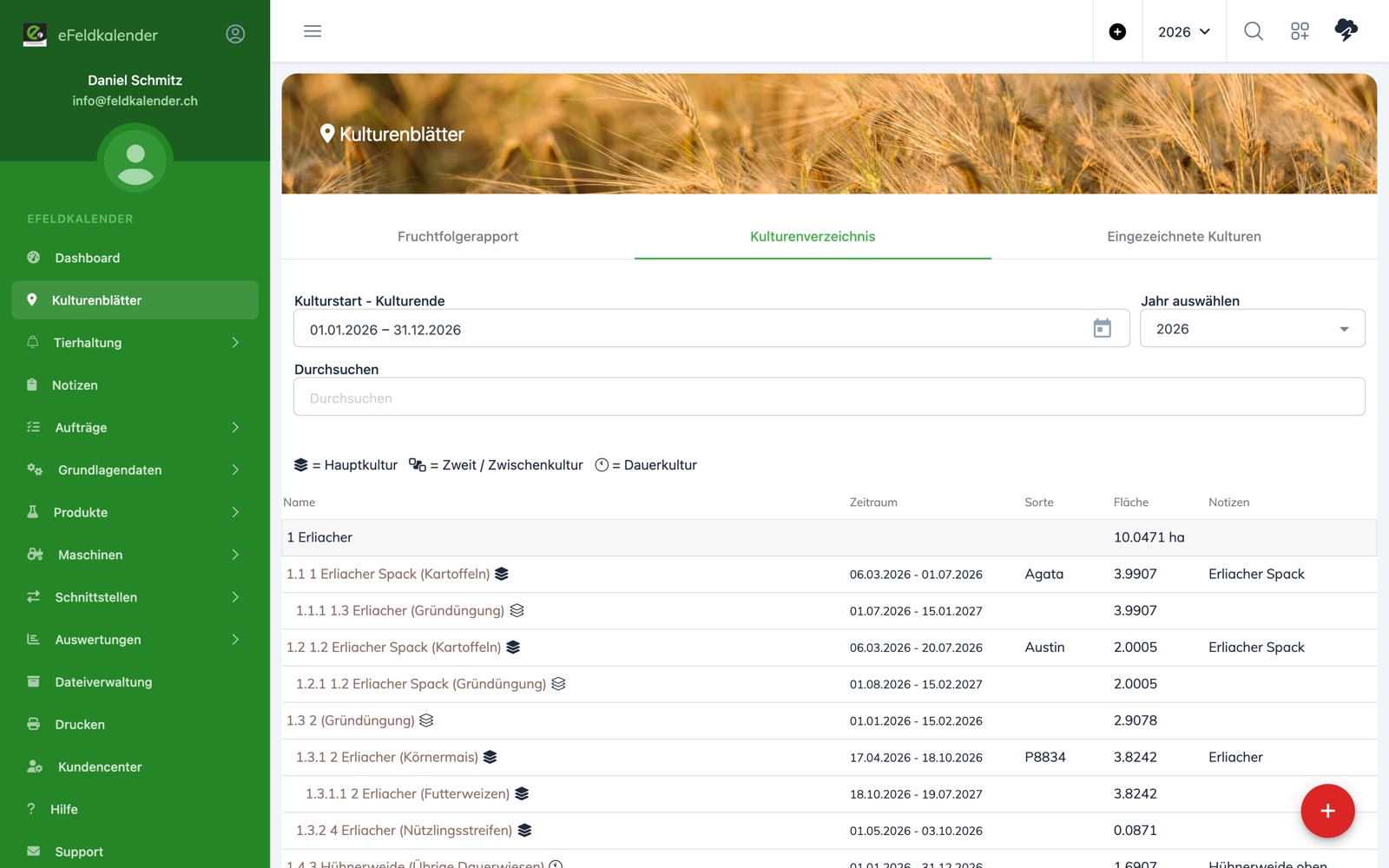1389x868 pixels.
Task: Click the eFeldkalender logo
Action: coord(35,35)
